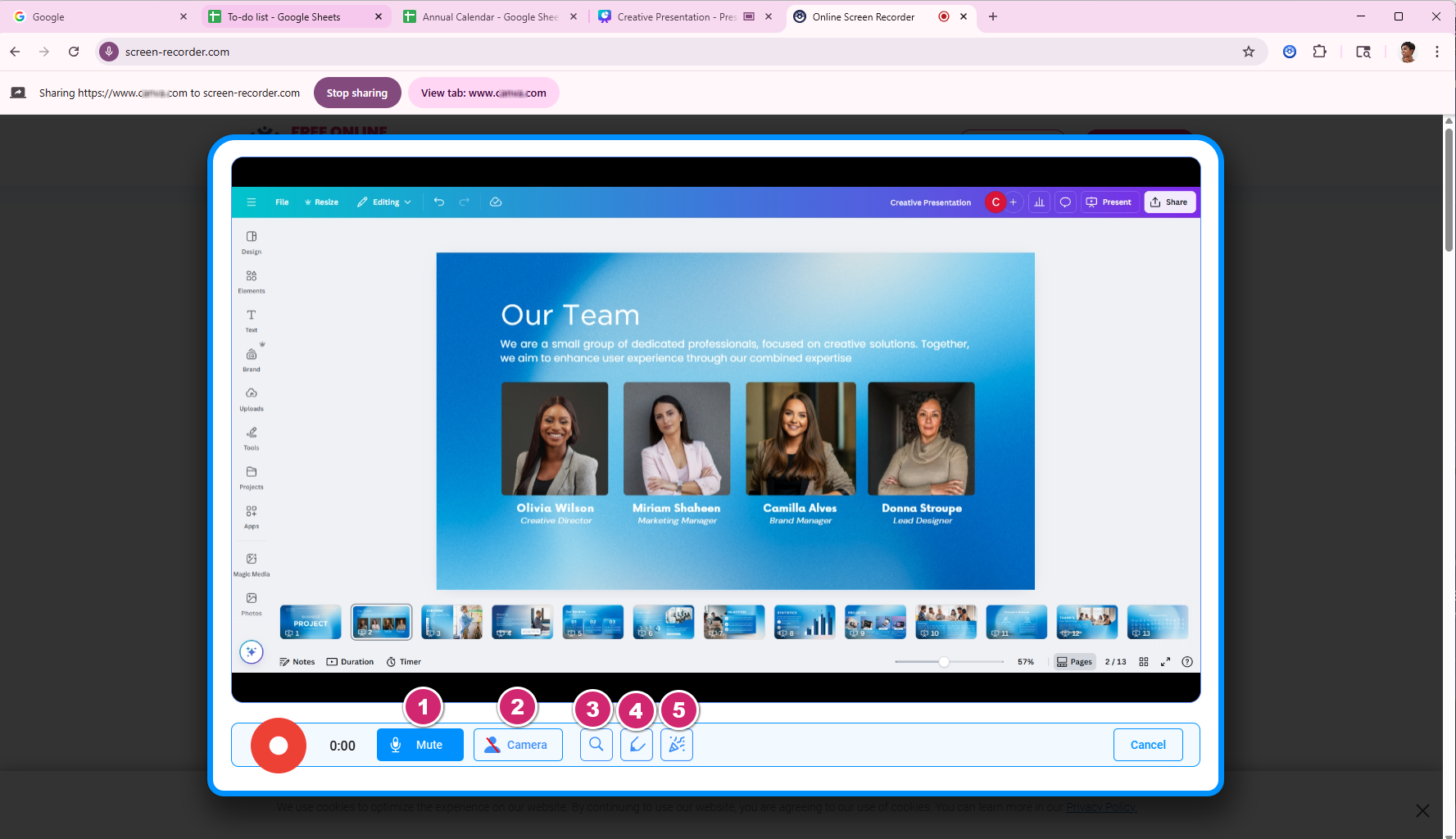
Task: Click the microphone permission icon in address bar
Action: point(109,52)
